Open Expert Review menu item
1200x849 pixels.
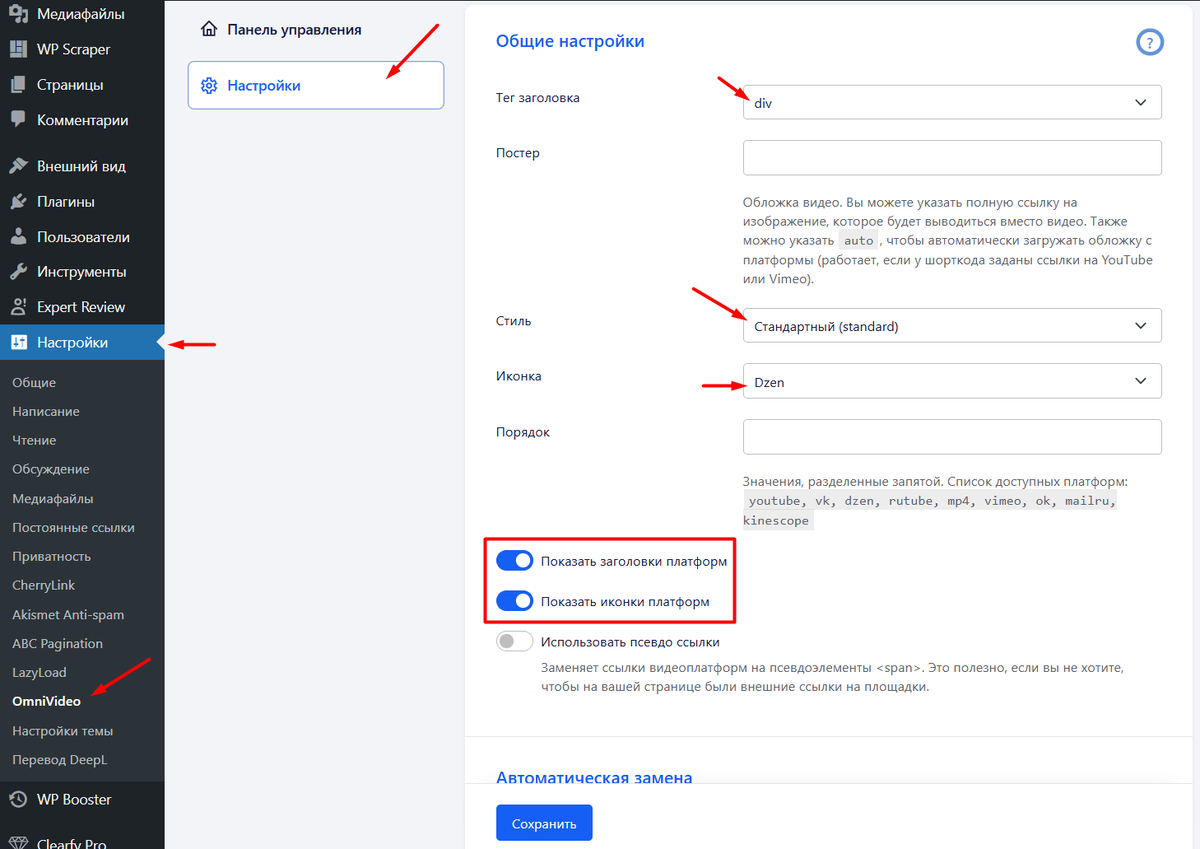click(82, 307)
